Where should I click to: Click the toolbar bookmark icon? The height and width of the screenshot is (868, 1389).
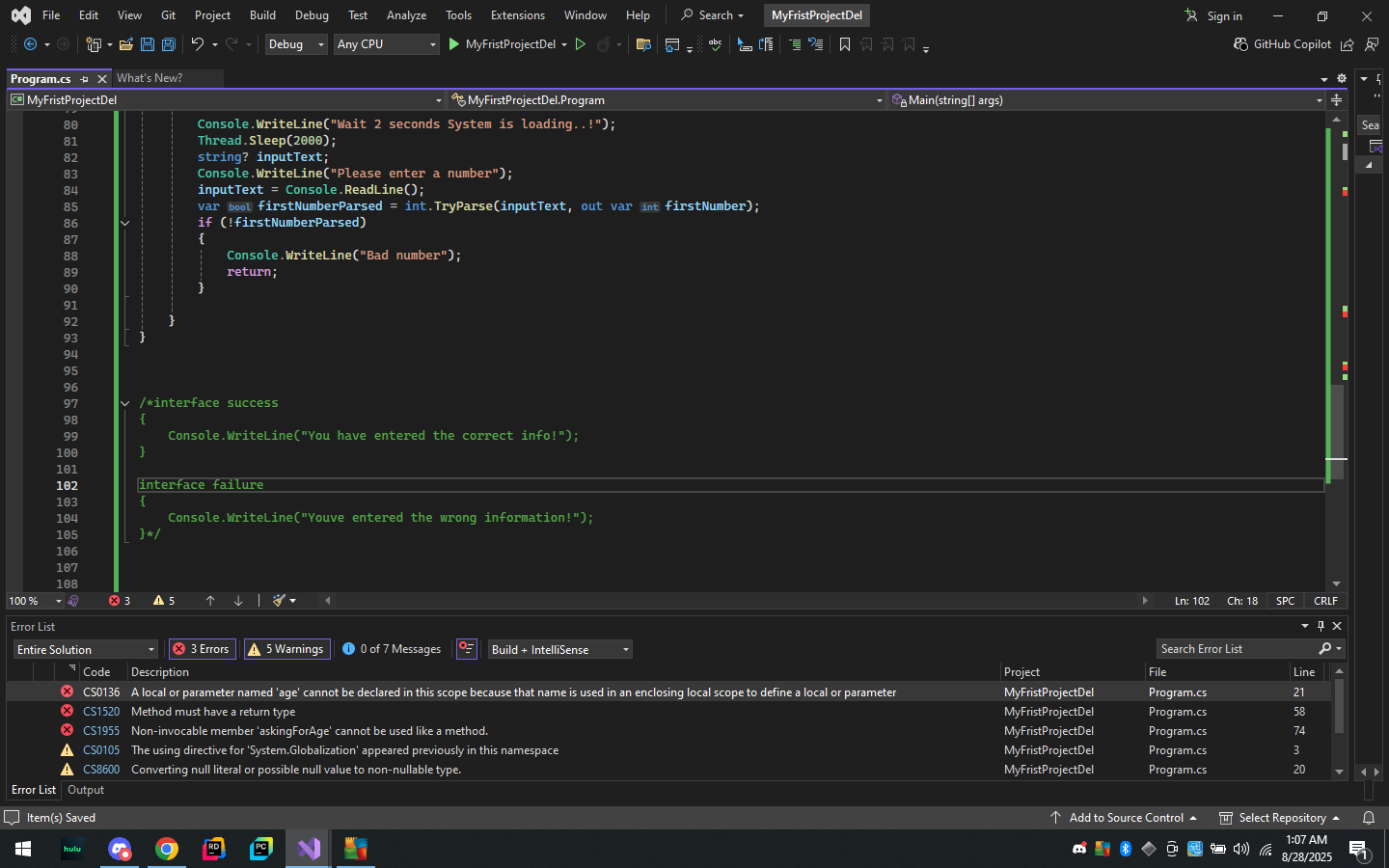coord(845,44)
